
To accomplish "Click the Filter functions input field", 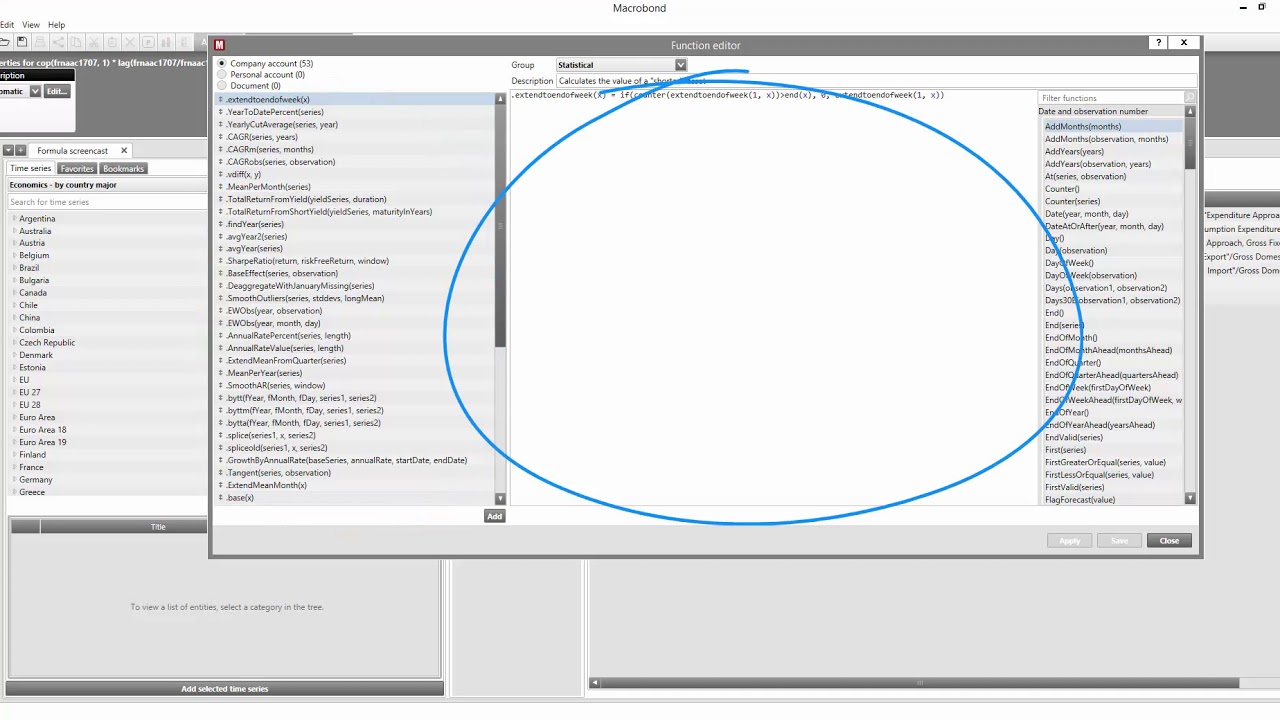I will coord(1111,98).
